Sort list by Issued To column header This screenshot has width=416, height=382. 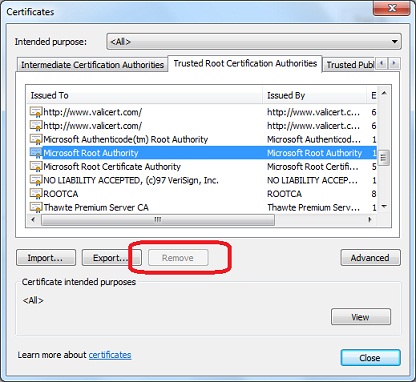144,96
